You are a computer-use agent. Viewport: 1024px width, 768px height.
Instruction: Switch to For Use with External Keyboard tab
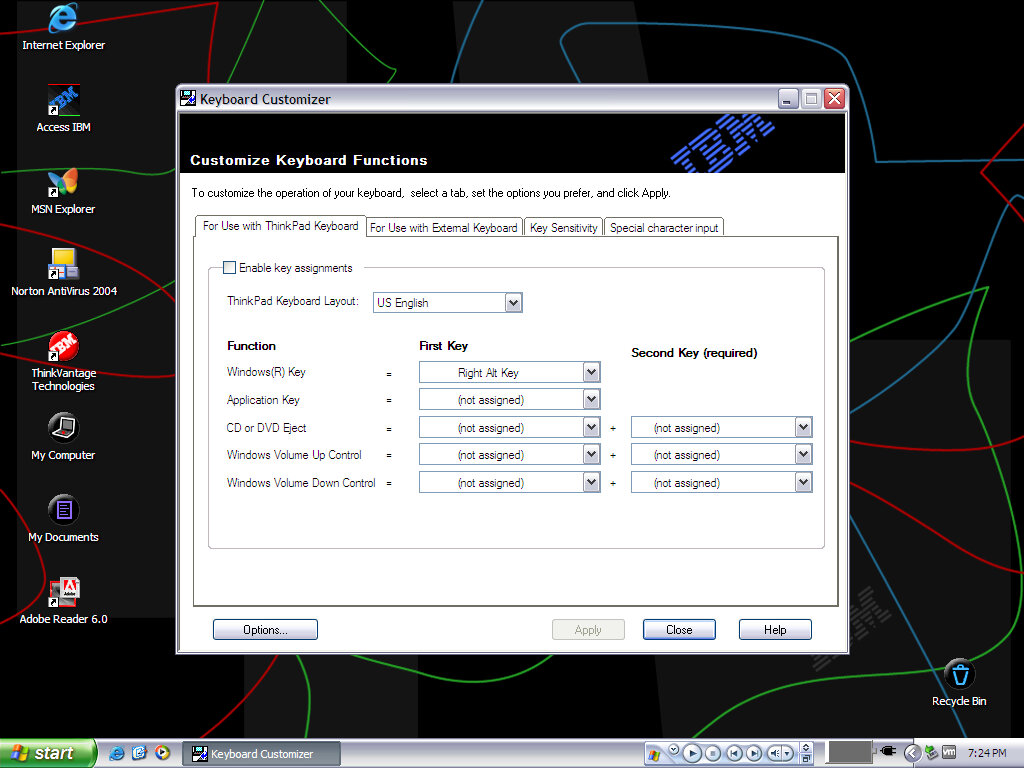(x=443, y=228)
